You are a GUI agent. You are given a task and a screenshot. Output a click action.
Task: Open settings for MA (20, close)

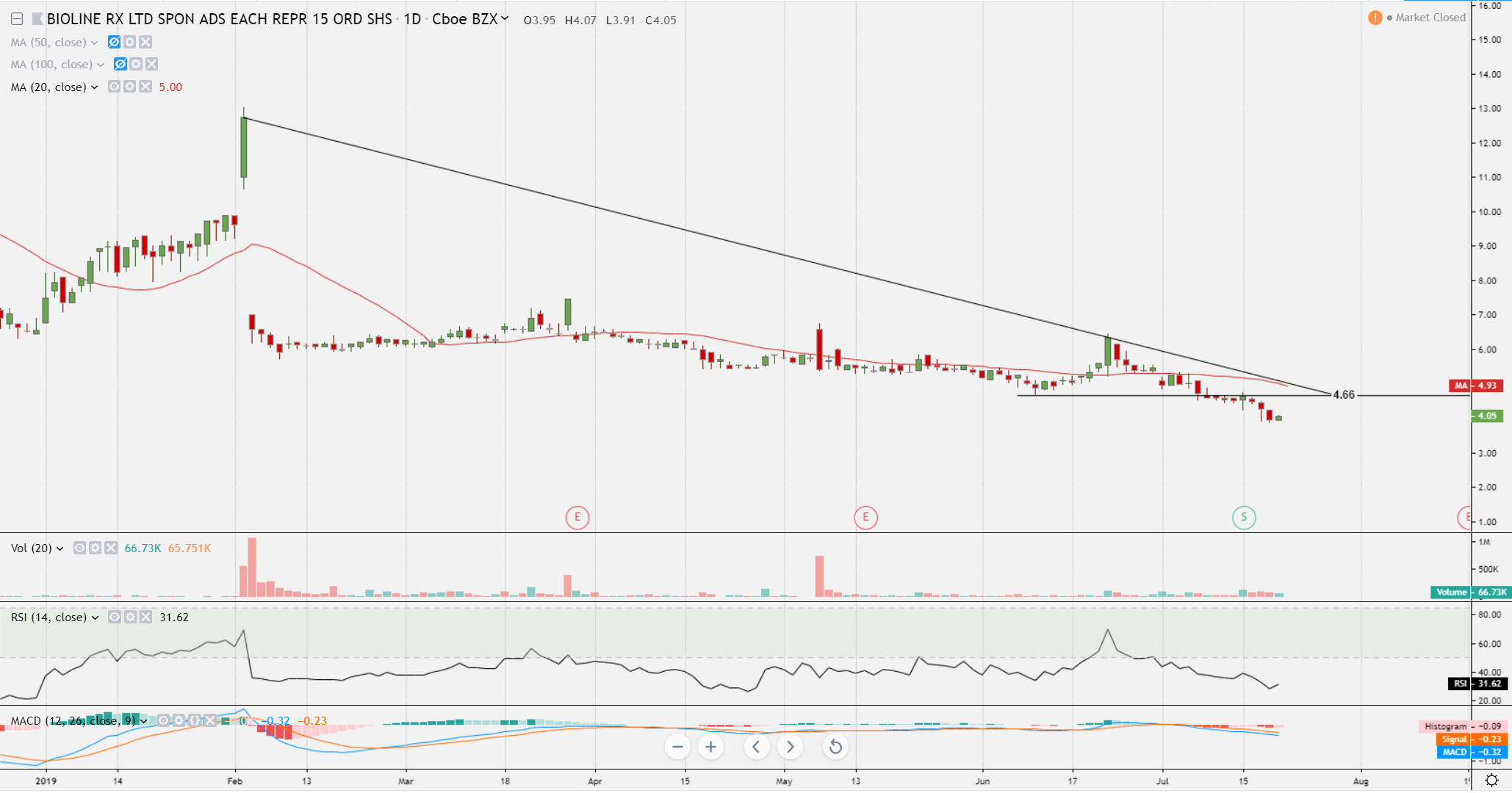(130, 87)
